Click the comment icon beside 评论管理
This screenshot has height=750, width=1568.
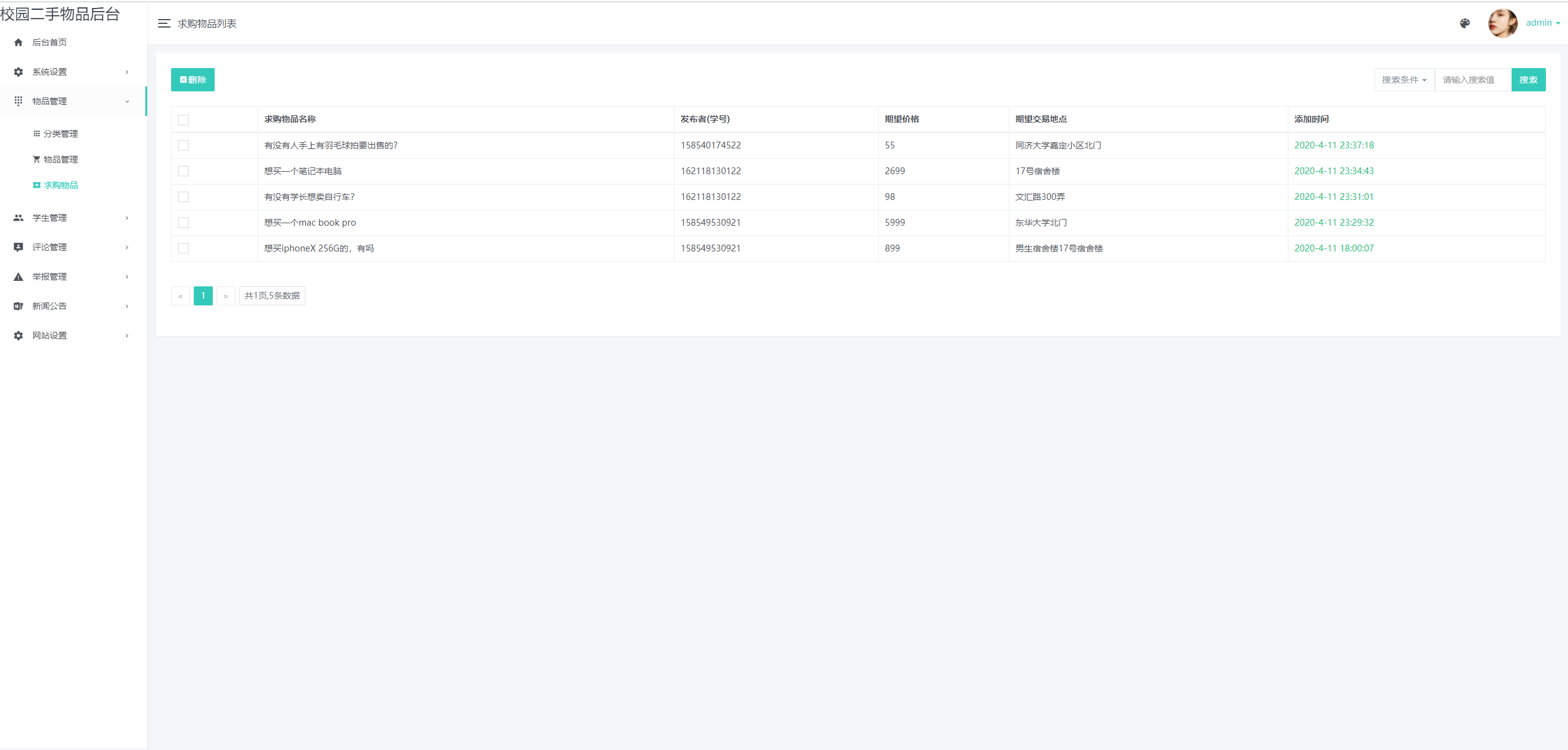[18, 247]
